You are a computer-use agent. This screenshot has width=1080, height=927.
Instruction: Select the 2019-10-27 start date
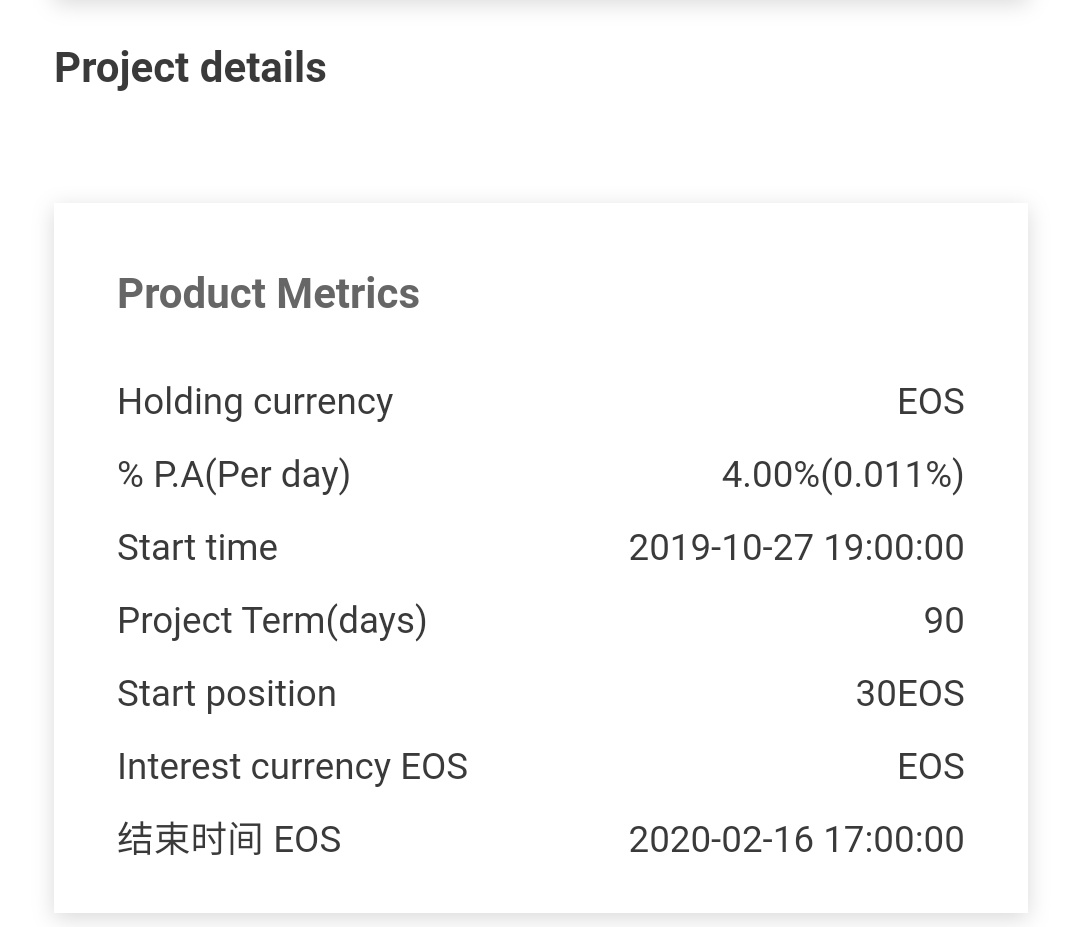point(720,547)
